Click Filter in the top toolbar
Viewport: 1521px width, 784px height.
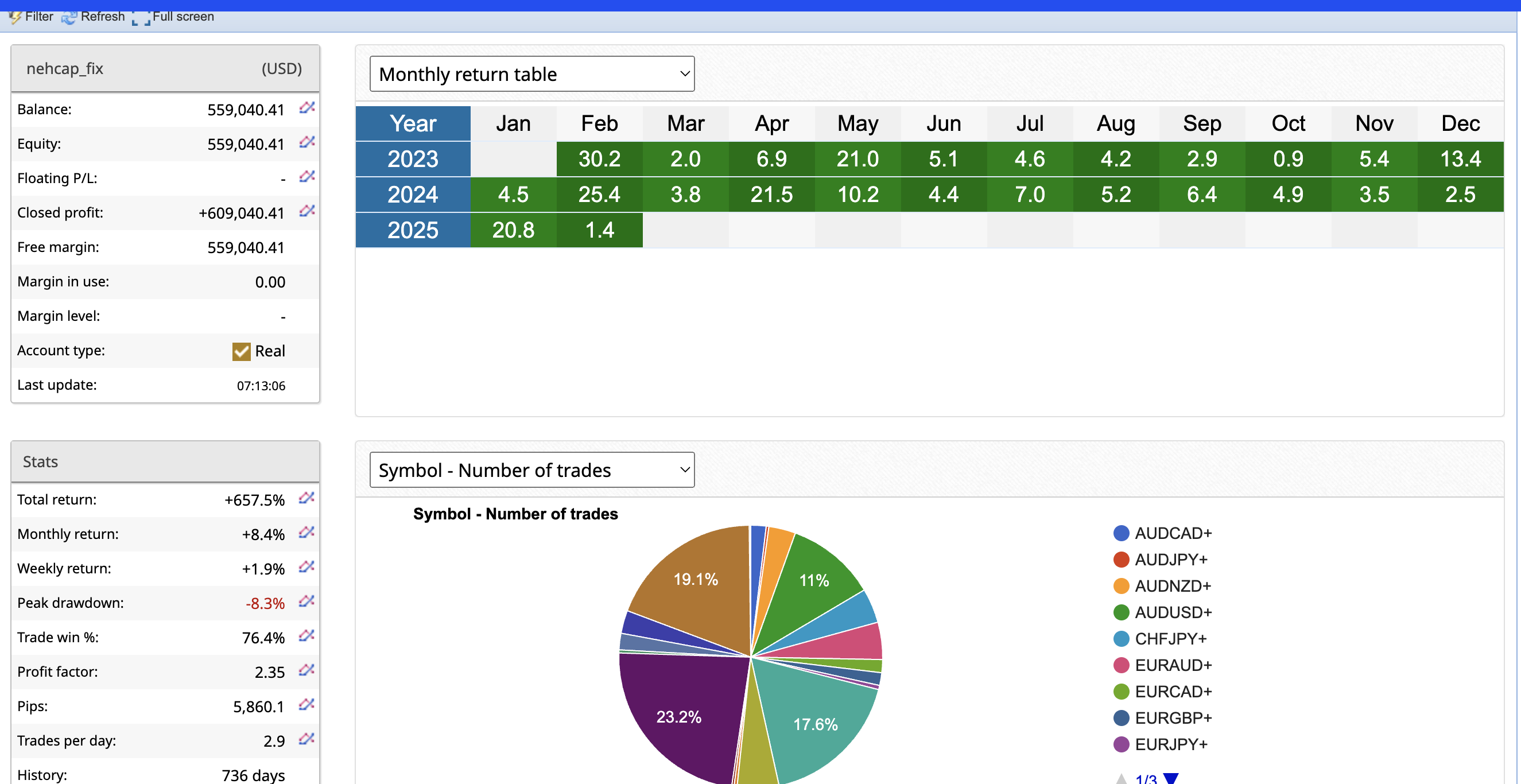32,17
